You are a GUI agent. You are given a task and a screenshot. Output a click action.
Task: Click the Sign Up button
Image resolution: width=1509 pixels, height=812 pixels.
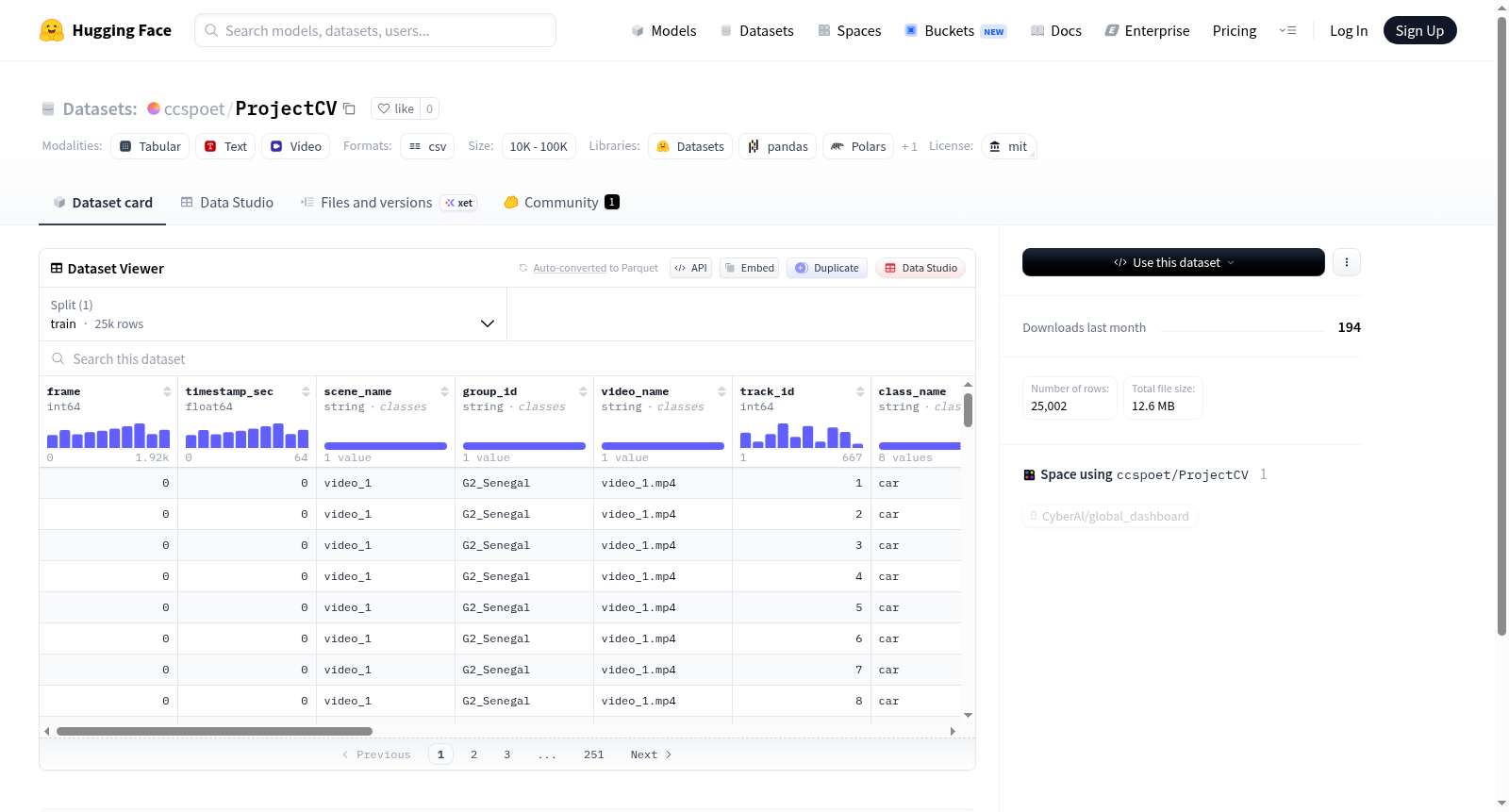[1419, 30]
